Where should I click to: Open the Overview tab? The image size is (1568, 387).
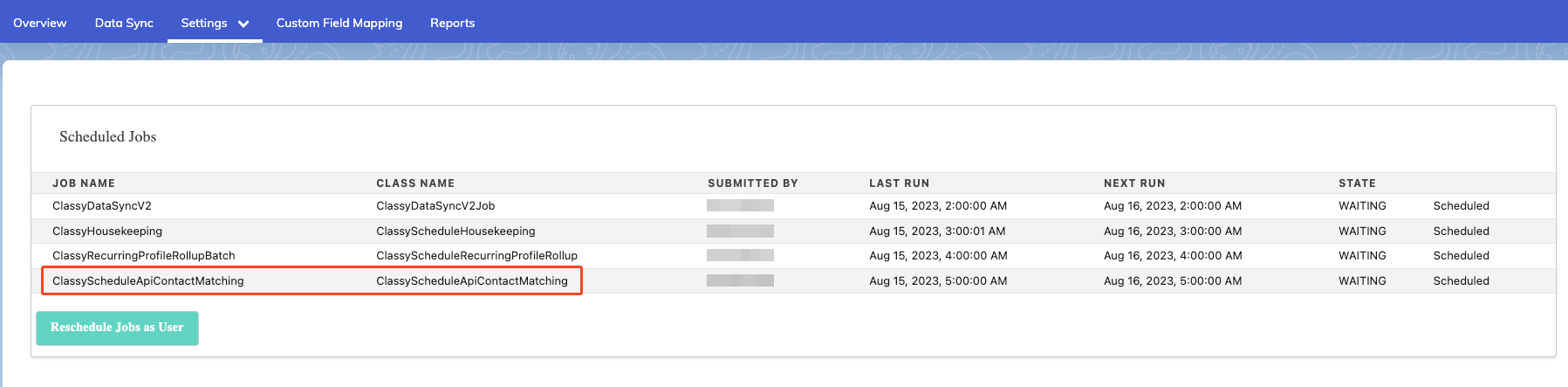39,23
